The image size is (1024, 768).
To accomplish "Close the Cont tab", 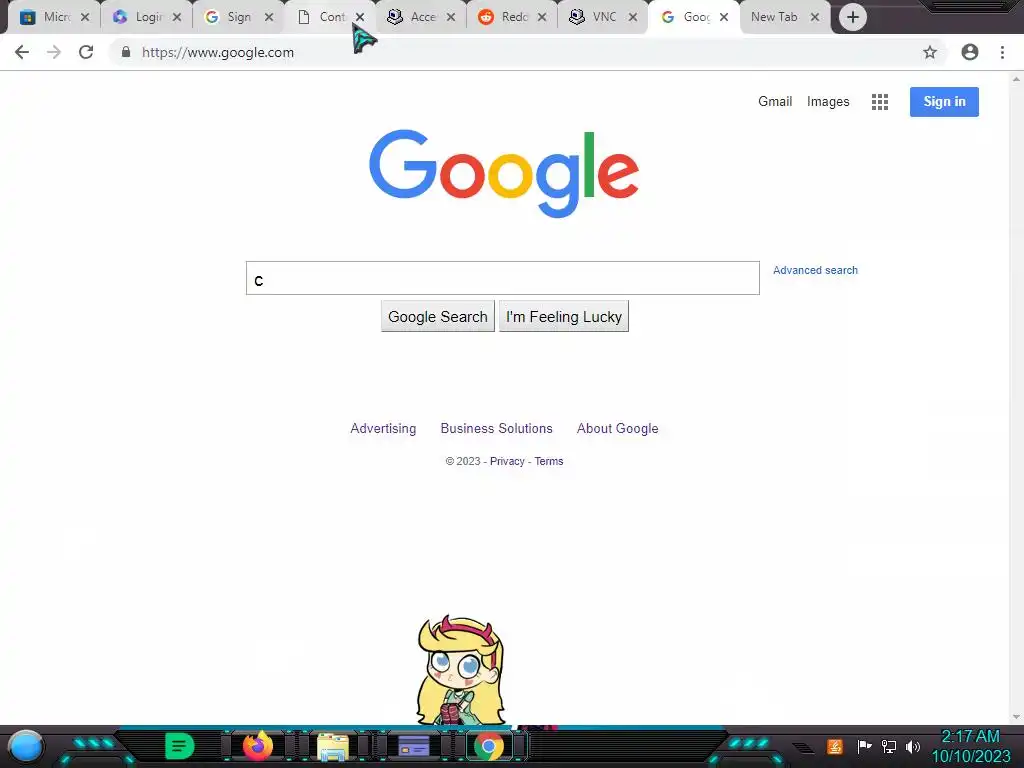I will coord(360,18).
